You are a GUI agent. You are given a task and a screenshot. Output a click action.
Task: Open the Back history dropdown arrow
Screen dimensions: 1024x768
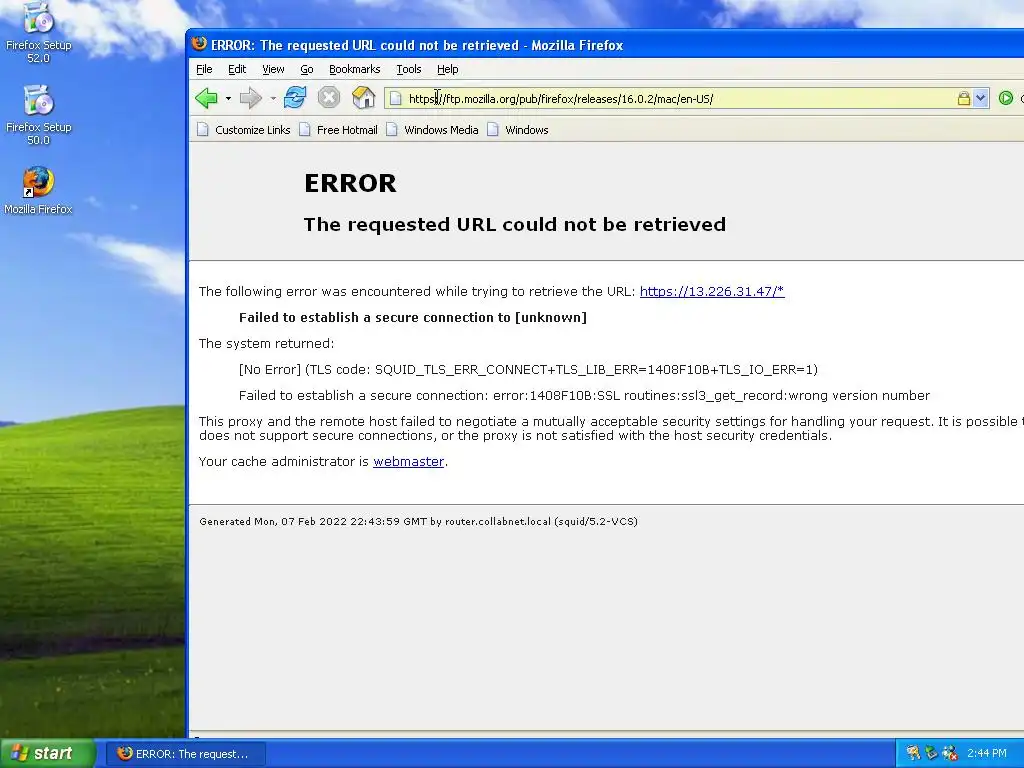point(228,99)
